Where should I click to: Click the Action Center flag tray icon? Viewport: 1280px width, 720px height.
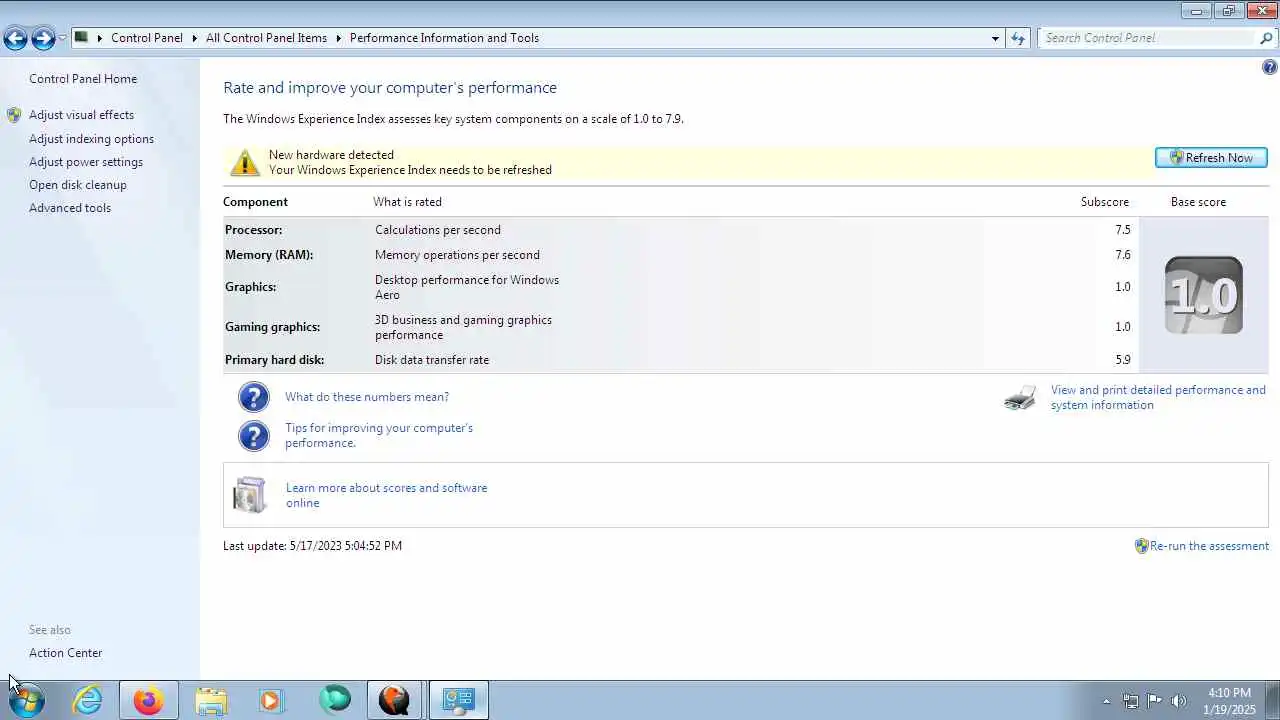point(1154,701)
